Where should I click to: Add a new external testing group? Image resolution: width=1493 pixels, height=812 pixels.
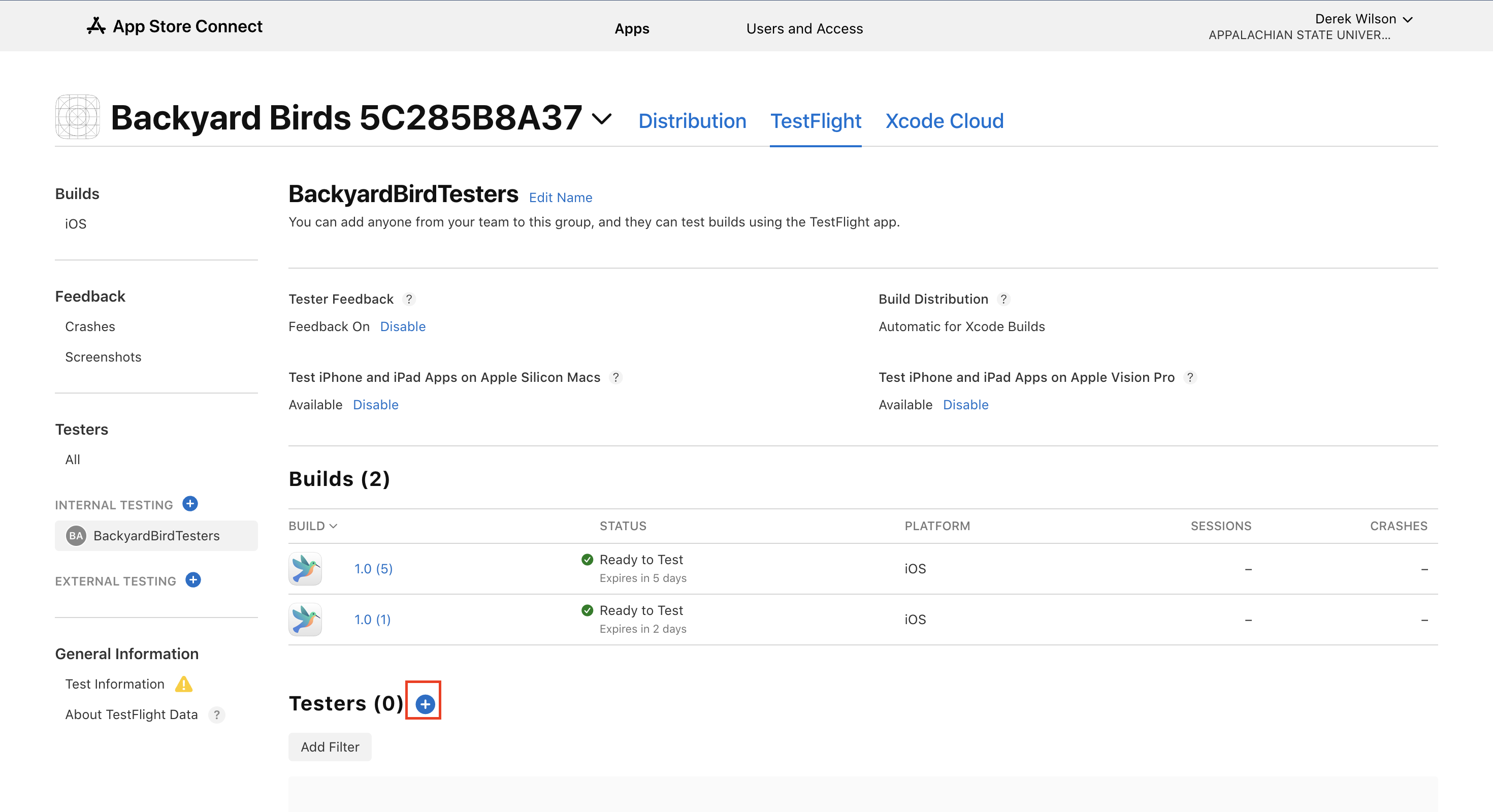coord(193,579)
